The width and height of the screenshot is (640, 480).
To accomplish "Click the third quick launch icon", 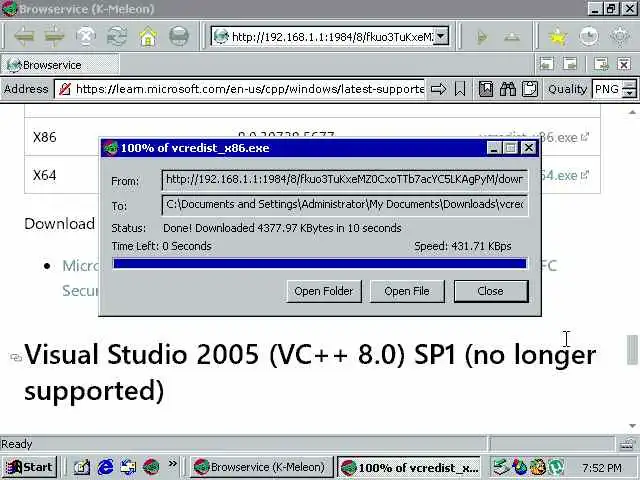I will [x=128, y=467].
